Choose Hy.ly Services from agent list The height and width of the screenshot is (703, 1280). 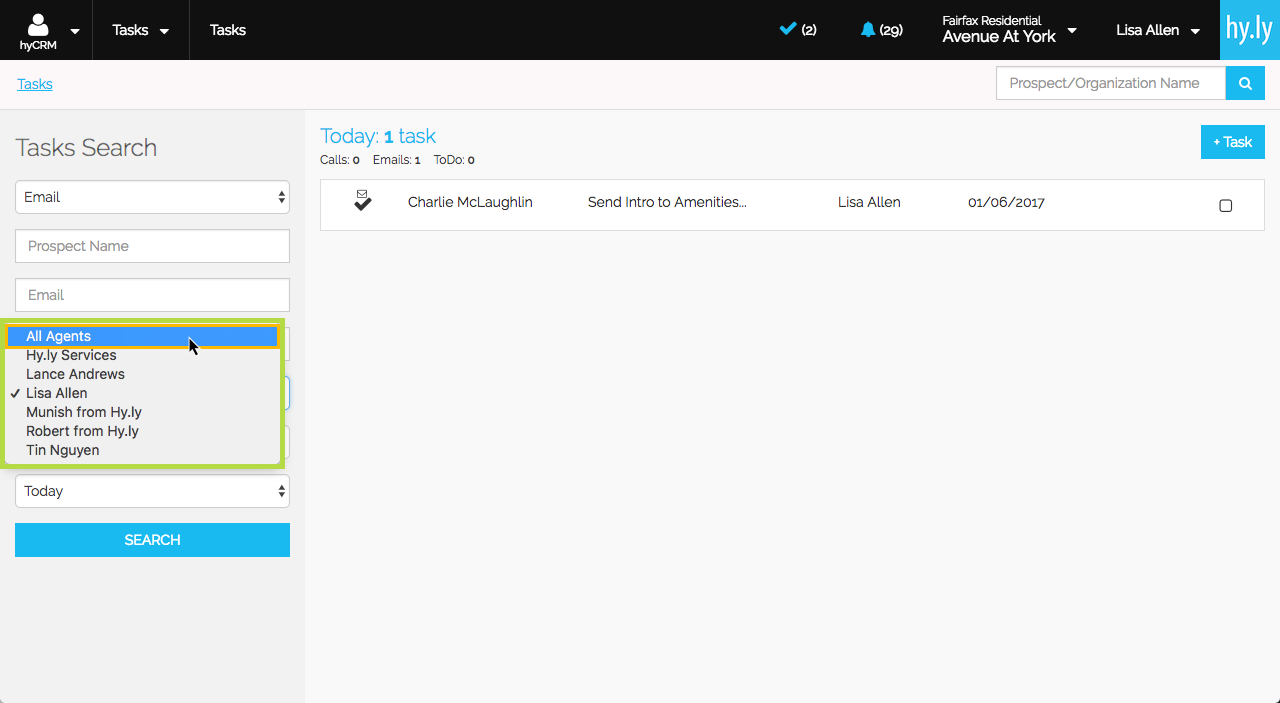141,355
